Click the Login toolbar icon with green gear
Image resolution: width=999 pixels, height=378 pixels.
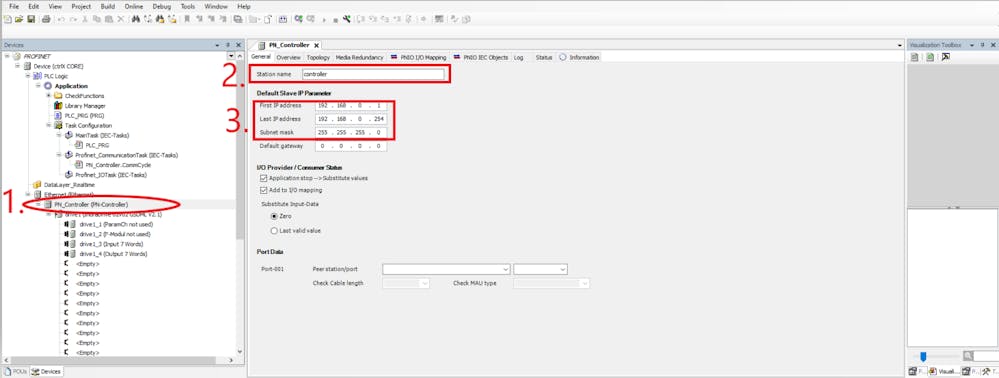(298, 19)
